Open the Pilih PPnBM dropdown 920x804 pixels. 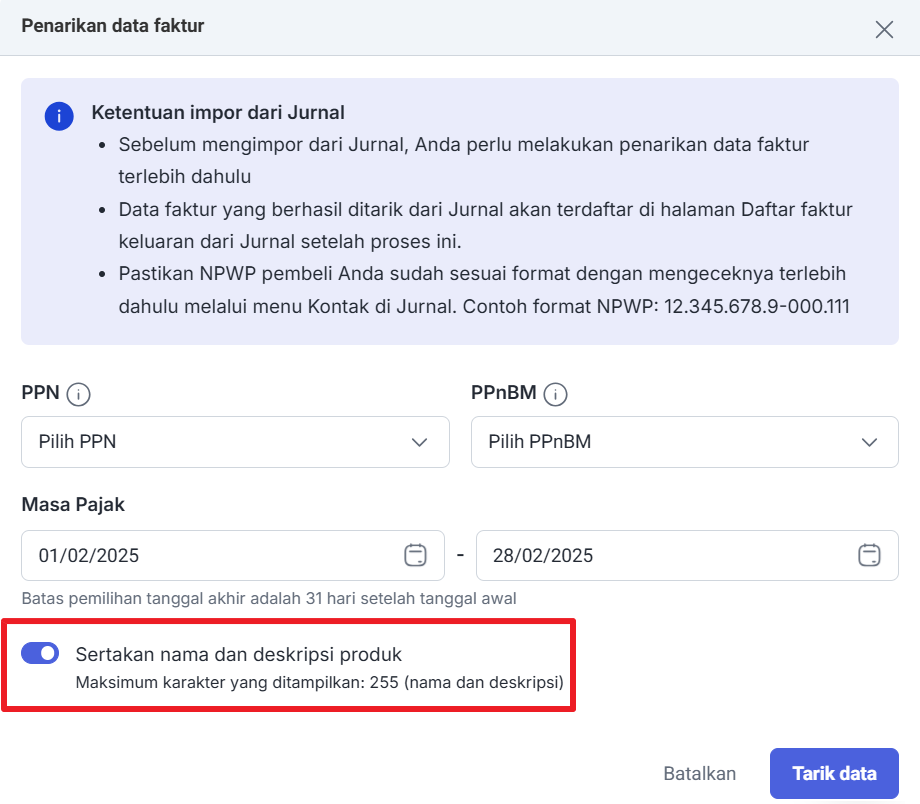pos(685,442)
